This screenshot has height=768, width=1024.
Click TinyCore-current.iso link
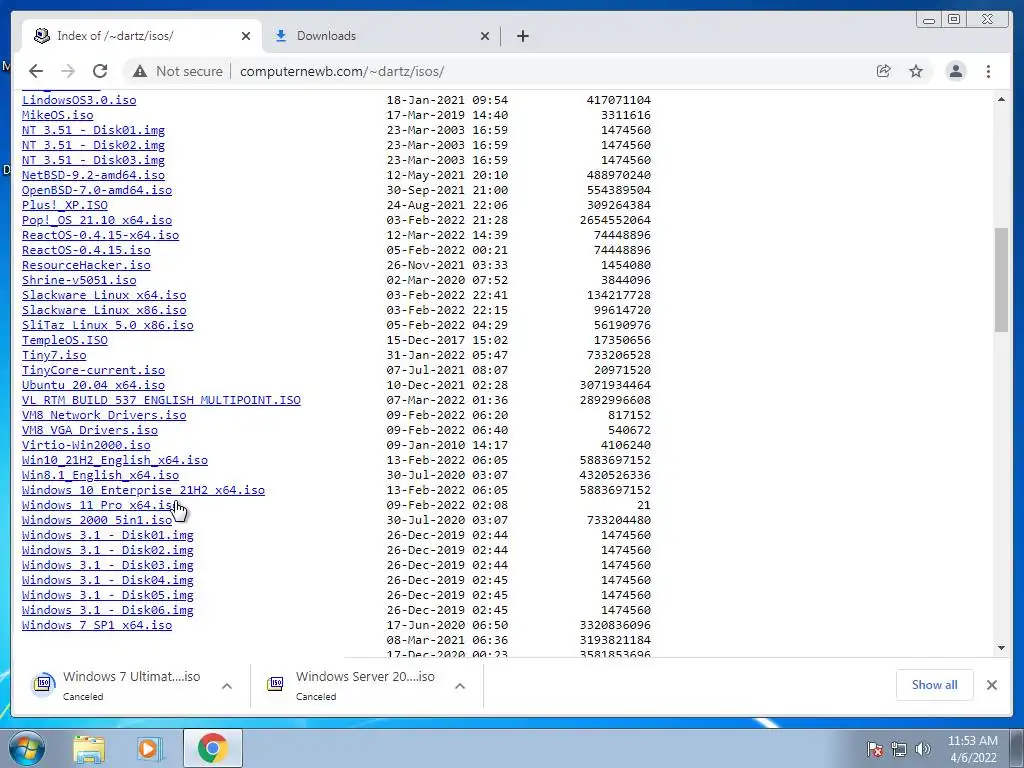(93, 370)
